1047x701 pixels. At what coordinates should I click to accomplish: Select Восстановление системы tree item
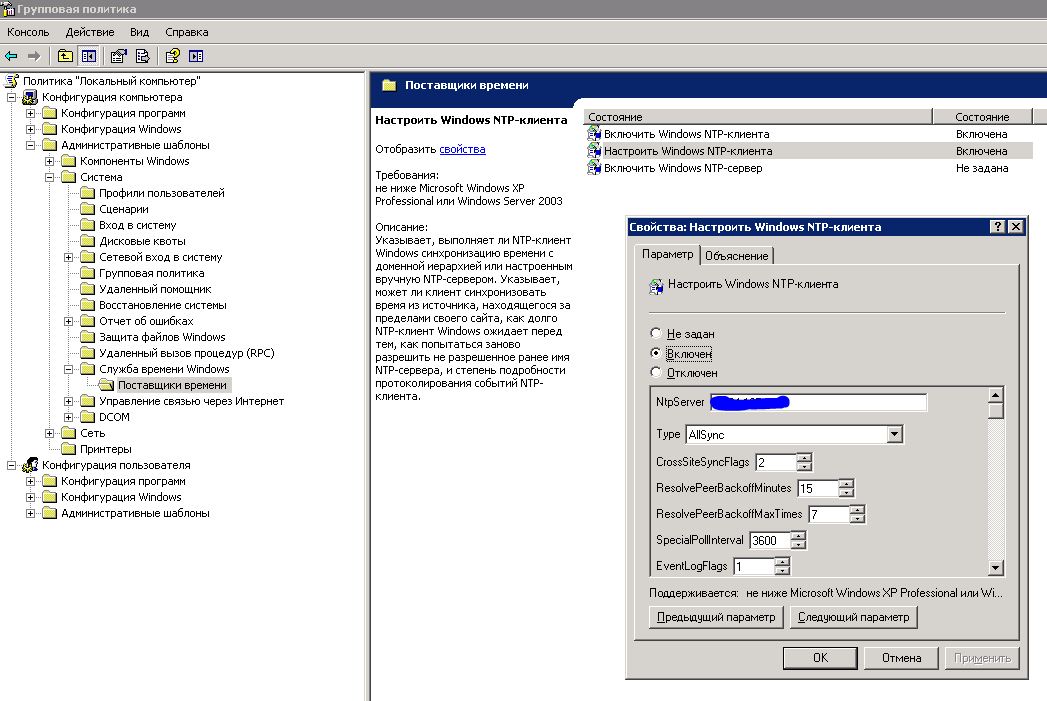(163, 305)
